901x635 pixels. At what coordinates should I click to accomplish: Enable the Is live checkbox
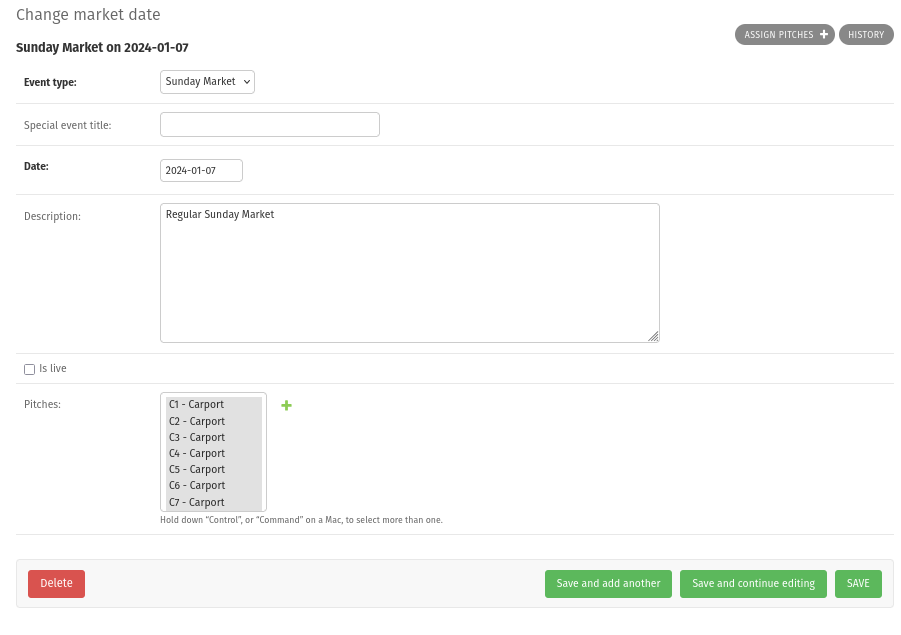click(x=29, y=369)
